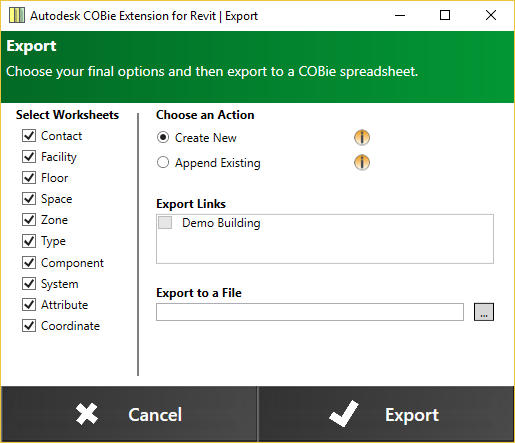Screen dimensions: 515x443
Task: Click the COBie Extension app icon in title bar
Action: 17,15
